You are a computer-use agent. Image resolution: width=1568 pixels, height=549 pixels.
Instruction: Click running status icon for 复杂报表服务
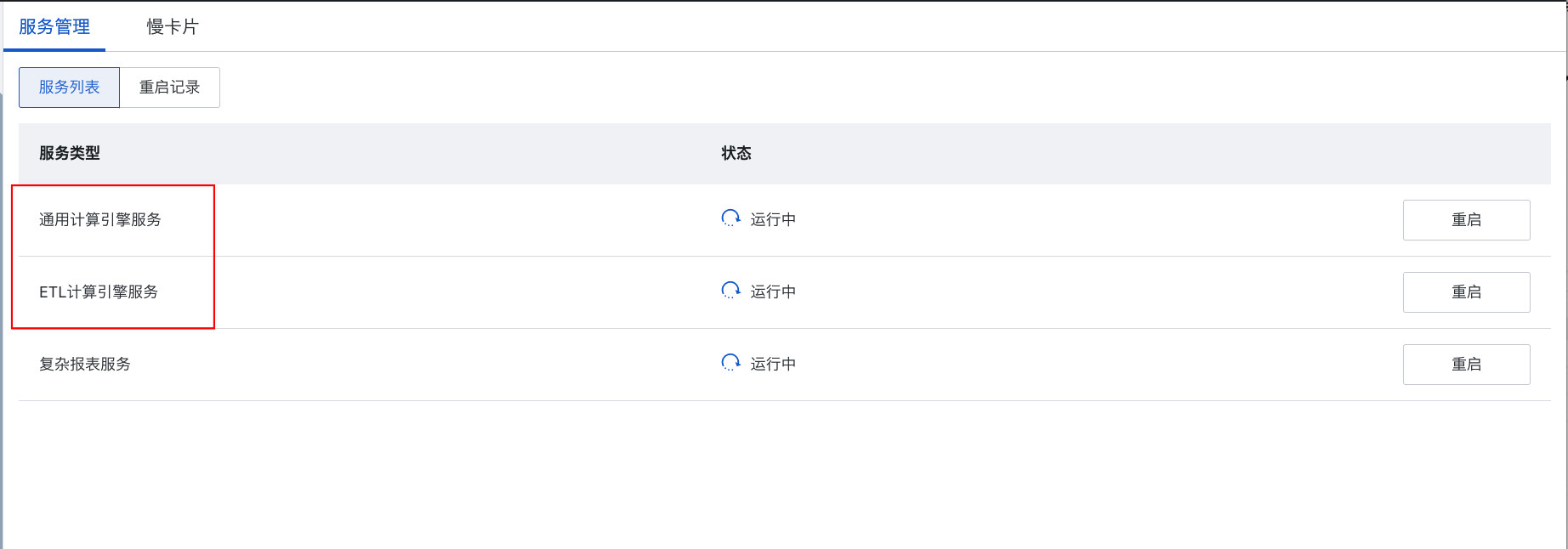click(730, 363)
